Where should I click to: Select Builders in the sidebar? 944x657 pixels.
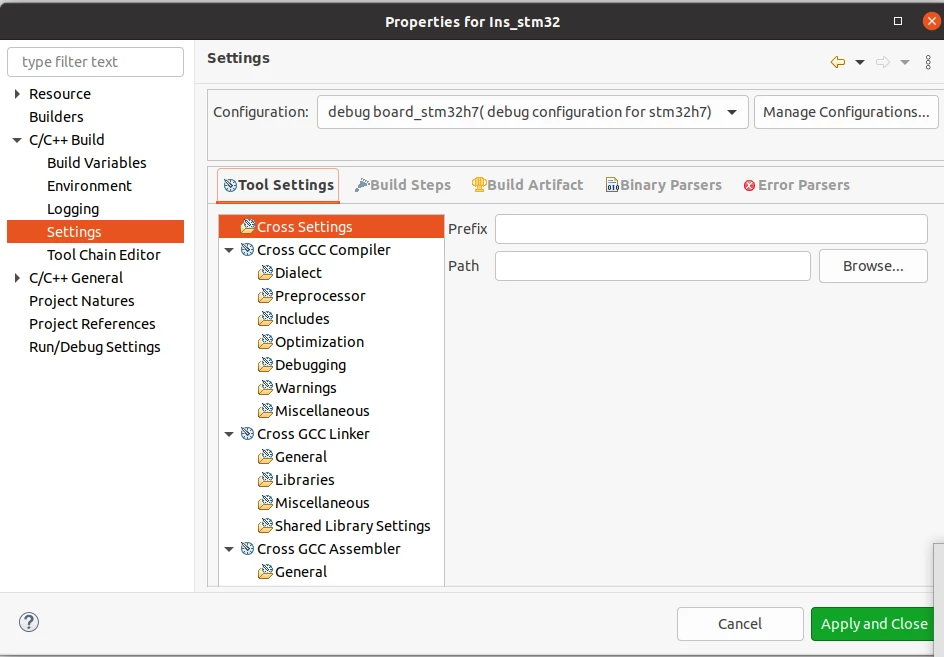pyautogui.click(x=56, y=117)
